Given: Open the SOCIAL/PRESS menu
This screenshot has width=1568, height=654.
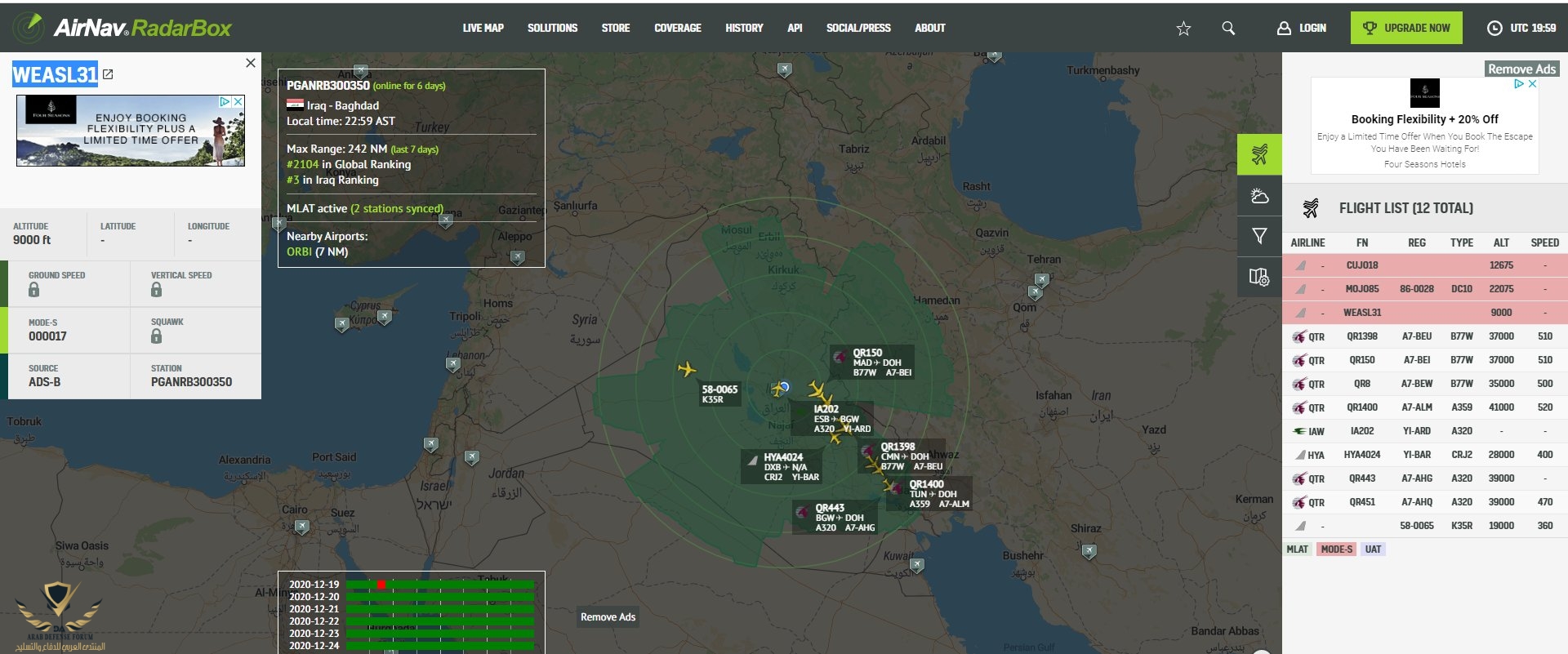Looking at the screenshot, I should click(858, 28).
